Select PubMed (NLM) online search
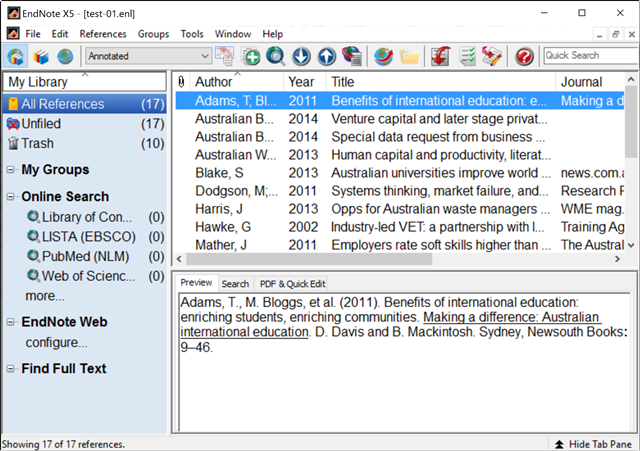 tap(96, 256)
